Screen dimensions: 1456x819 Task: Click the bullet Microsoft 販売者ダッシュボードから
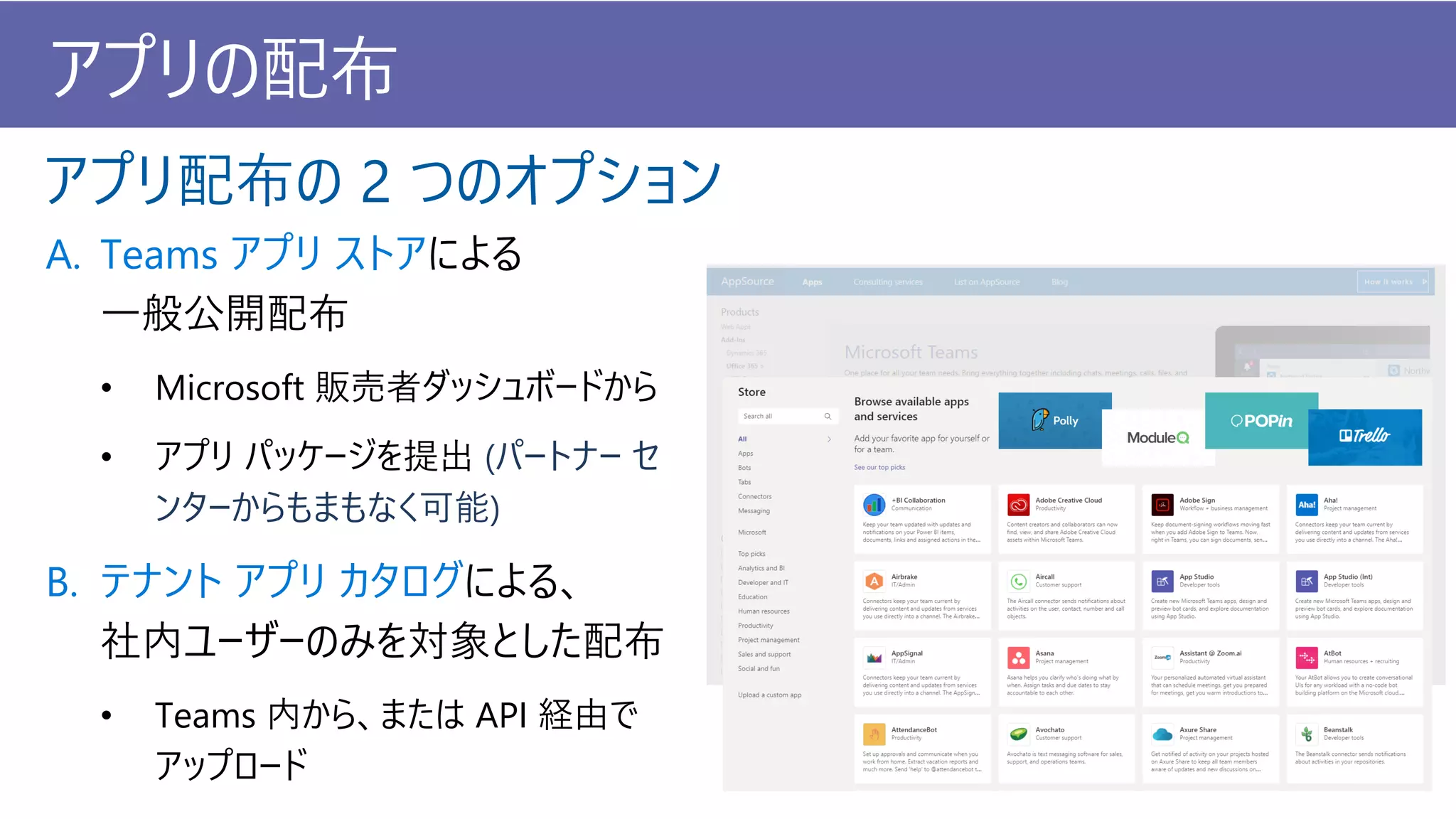[407, 387]
